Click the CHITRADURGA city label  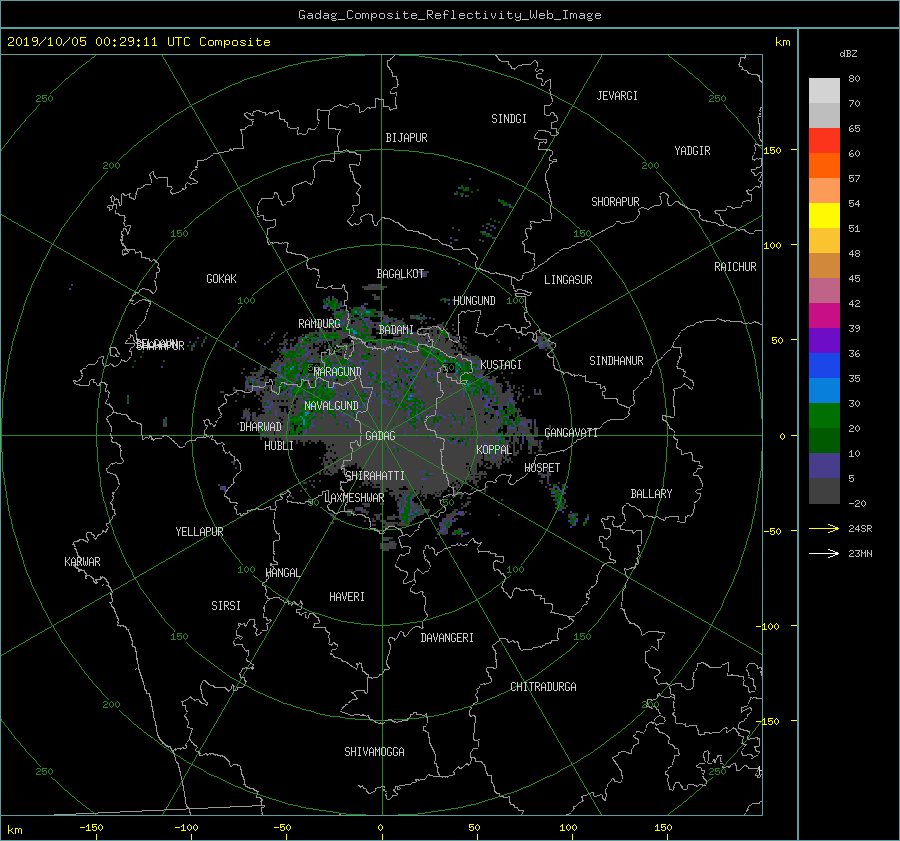[x=543, y=687]
